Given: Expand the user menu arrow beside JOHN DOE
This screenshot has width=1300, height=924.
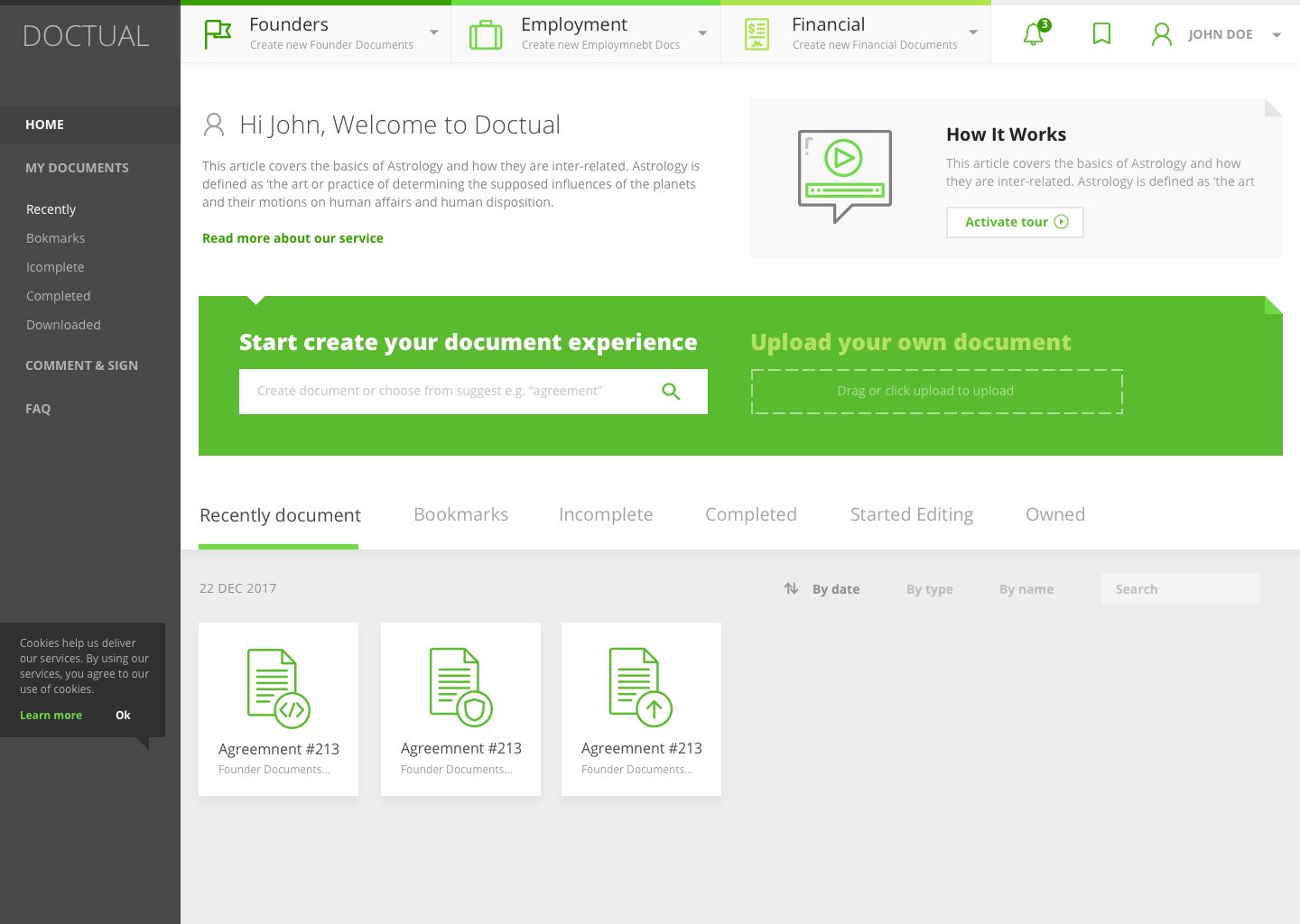Looking at the screenshot, I should point(1276,34).
